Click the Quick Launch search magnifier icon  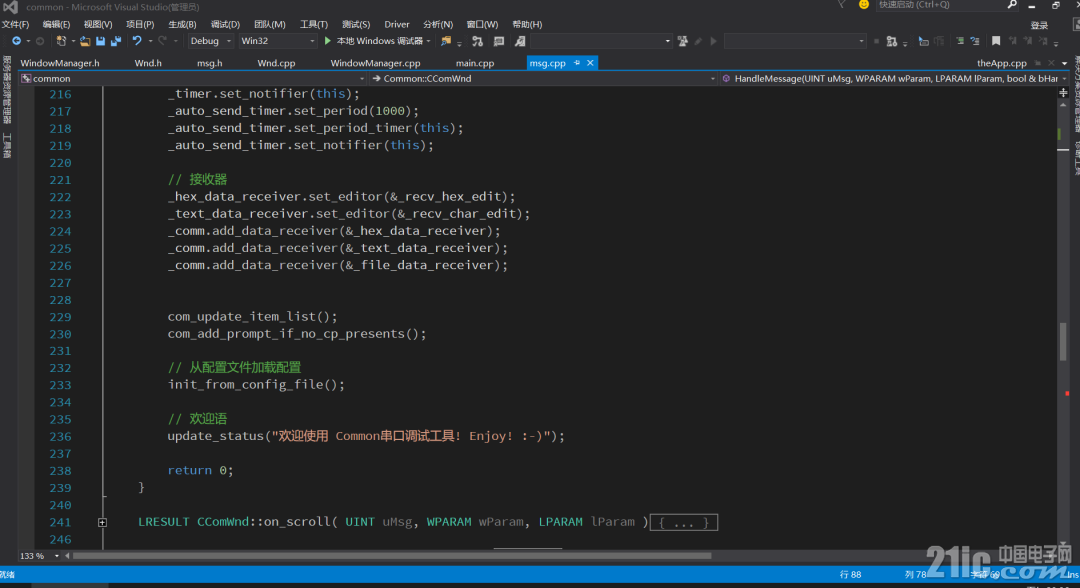tap(1012, 5)
